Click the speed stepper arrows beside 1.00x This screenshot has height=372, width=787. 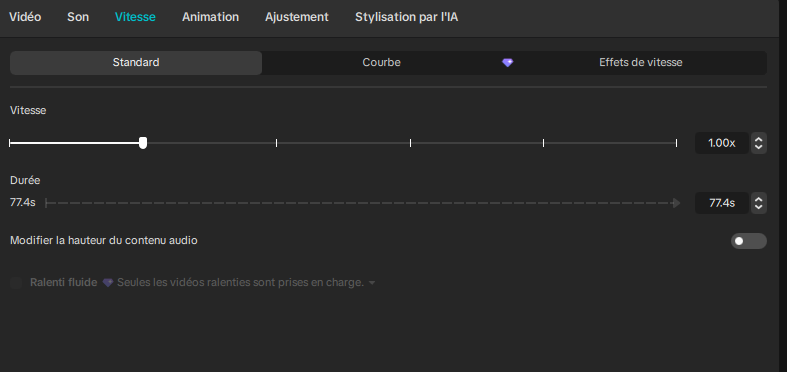point(758,143)
